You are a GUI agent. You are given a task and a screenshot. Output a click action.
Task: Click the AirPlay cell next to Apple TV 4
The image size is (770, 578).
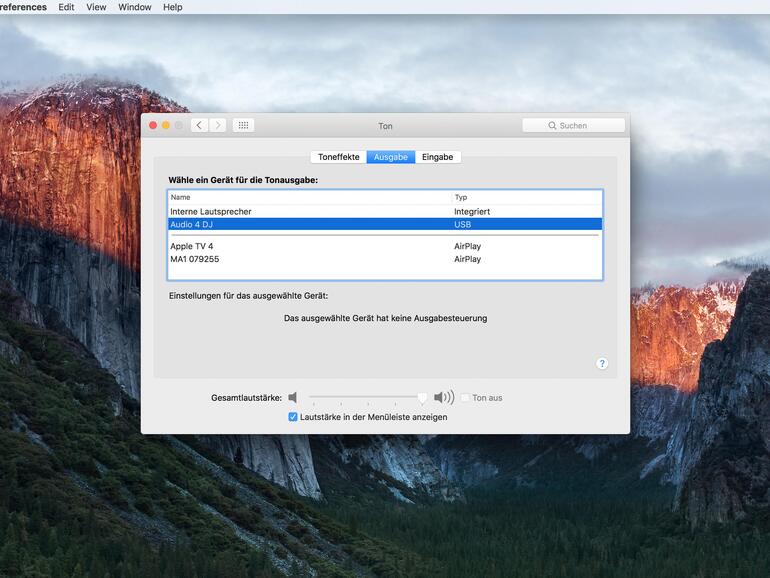468,246
